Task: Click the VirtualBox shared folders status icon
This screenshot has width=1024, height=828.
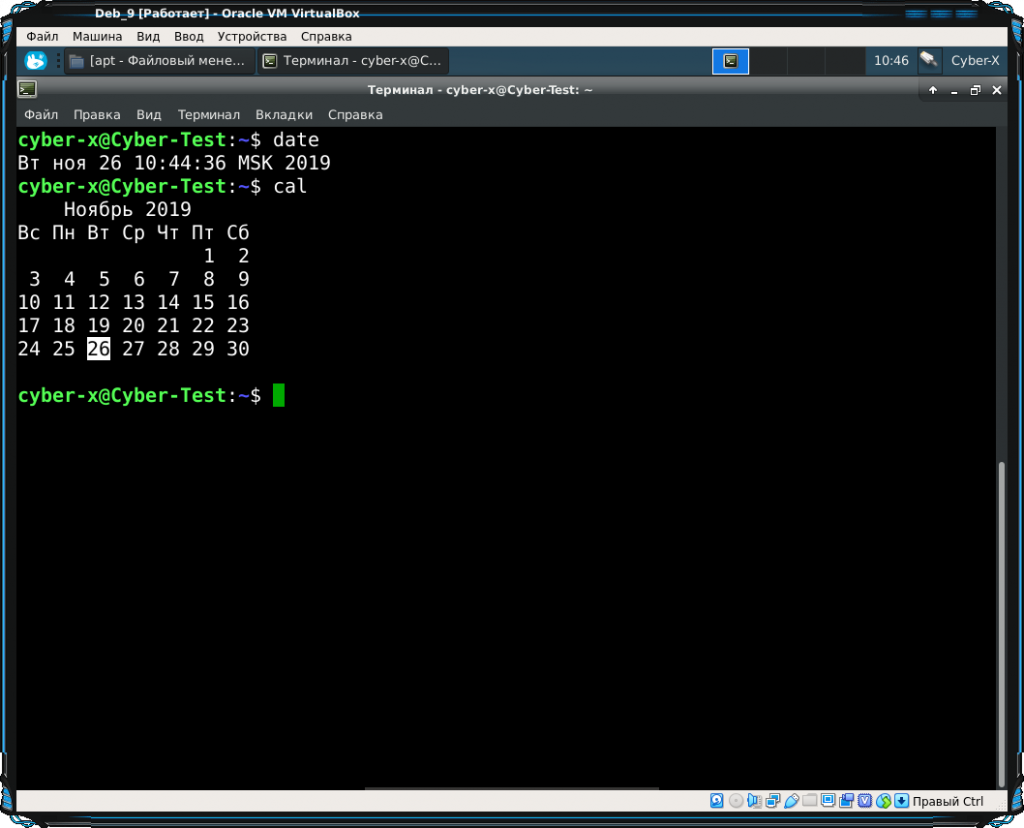Action: (x=810, y=800)
